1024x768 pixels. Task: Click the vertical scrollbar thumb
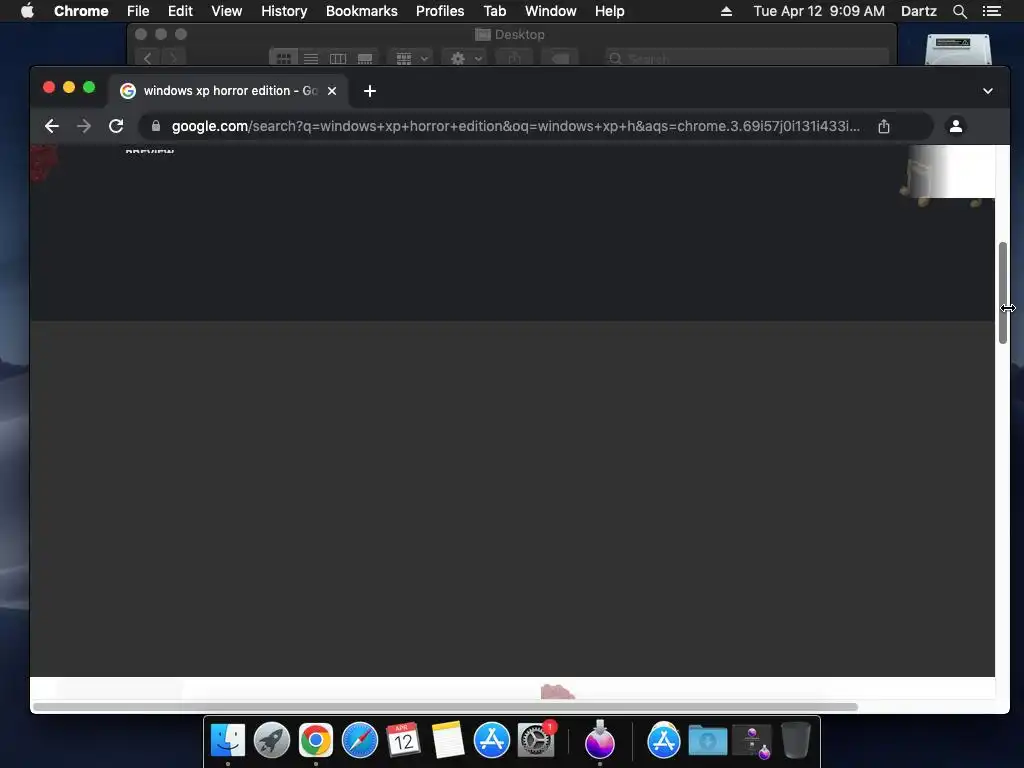[x=1002, y=293]
